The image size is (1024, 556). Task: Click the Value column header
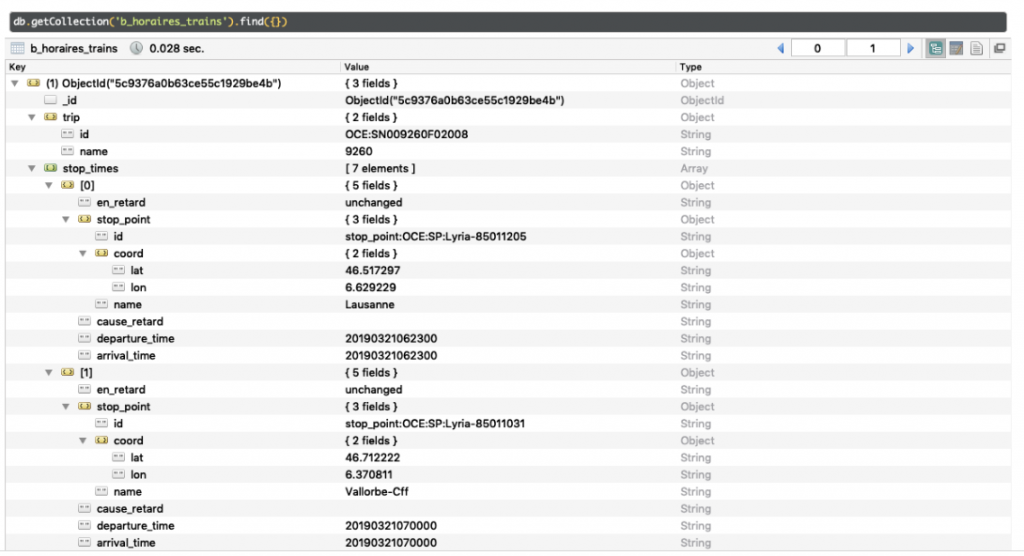[356, 67]
